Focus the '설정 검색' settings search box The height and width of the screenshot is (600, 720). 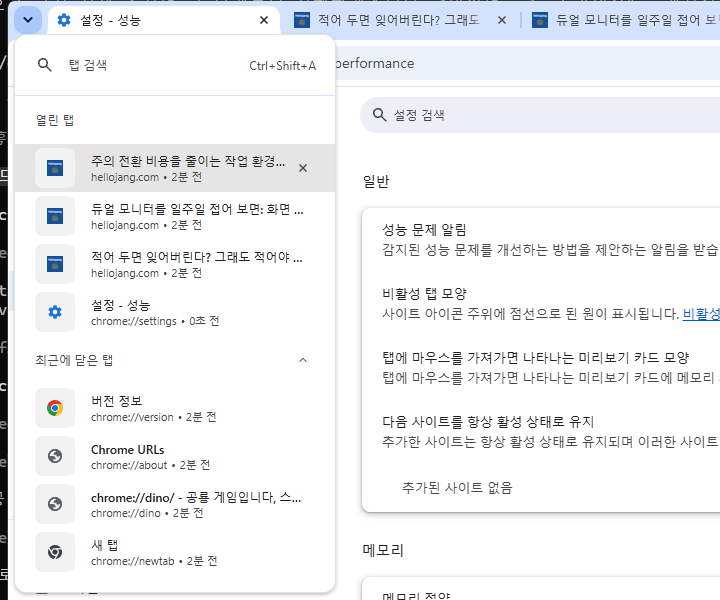point(540,115)
